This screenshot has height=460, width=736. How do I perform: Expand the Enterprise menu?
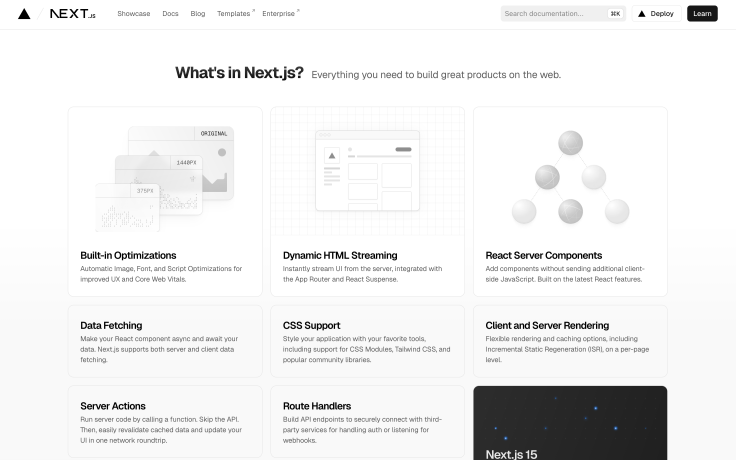(x=279, y=14)
